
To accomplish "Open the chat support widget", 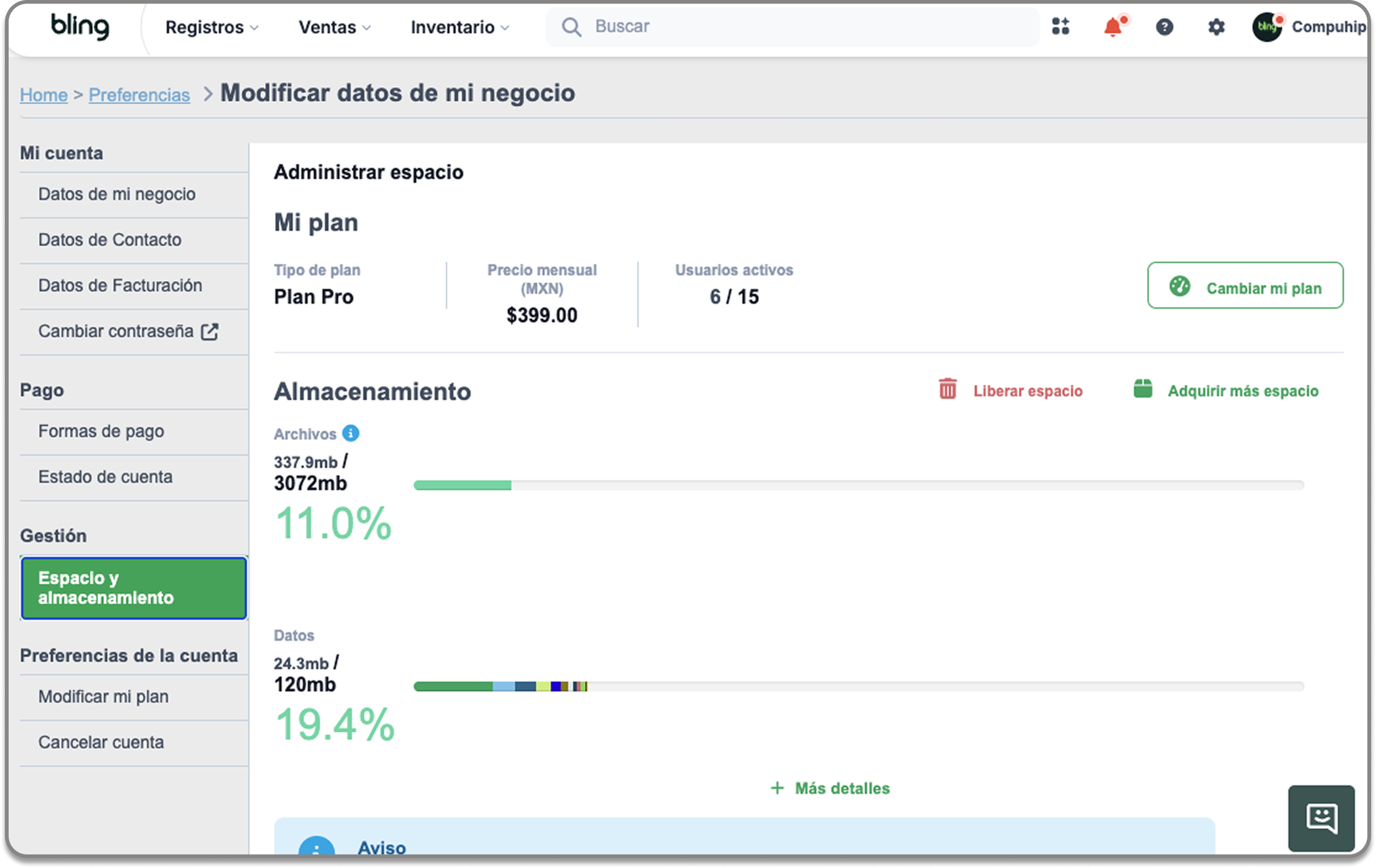I will [1321, 818].
